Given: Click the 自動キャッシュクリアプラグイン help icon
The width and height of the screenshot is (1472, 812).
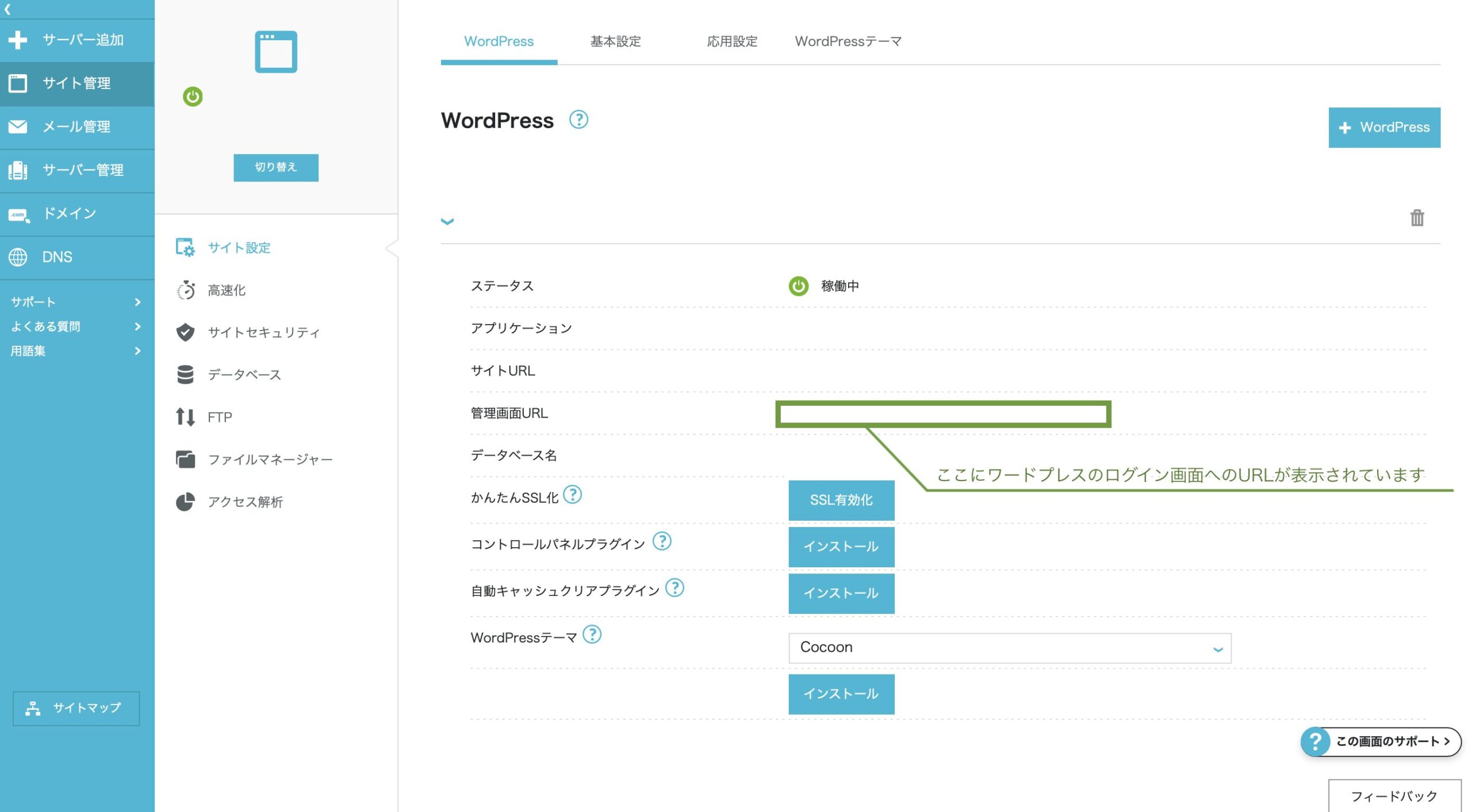Looking at the screenshot, I should (x=674, y=588).
